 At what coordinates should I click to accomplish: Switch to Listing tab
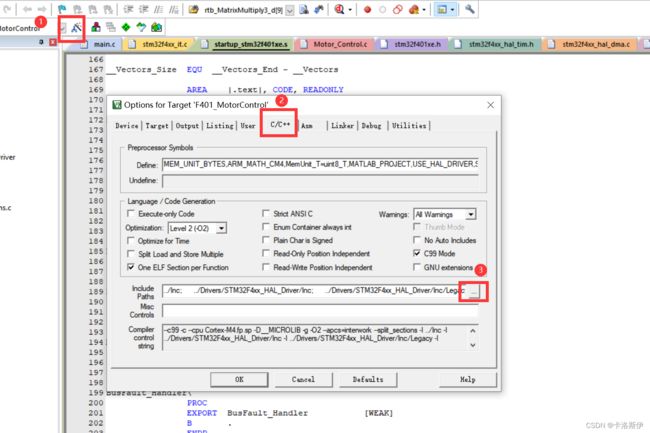(x=220, y=126)
